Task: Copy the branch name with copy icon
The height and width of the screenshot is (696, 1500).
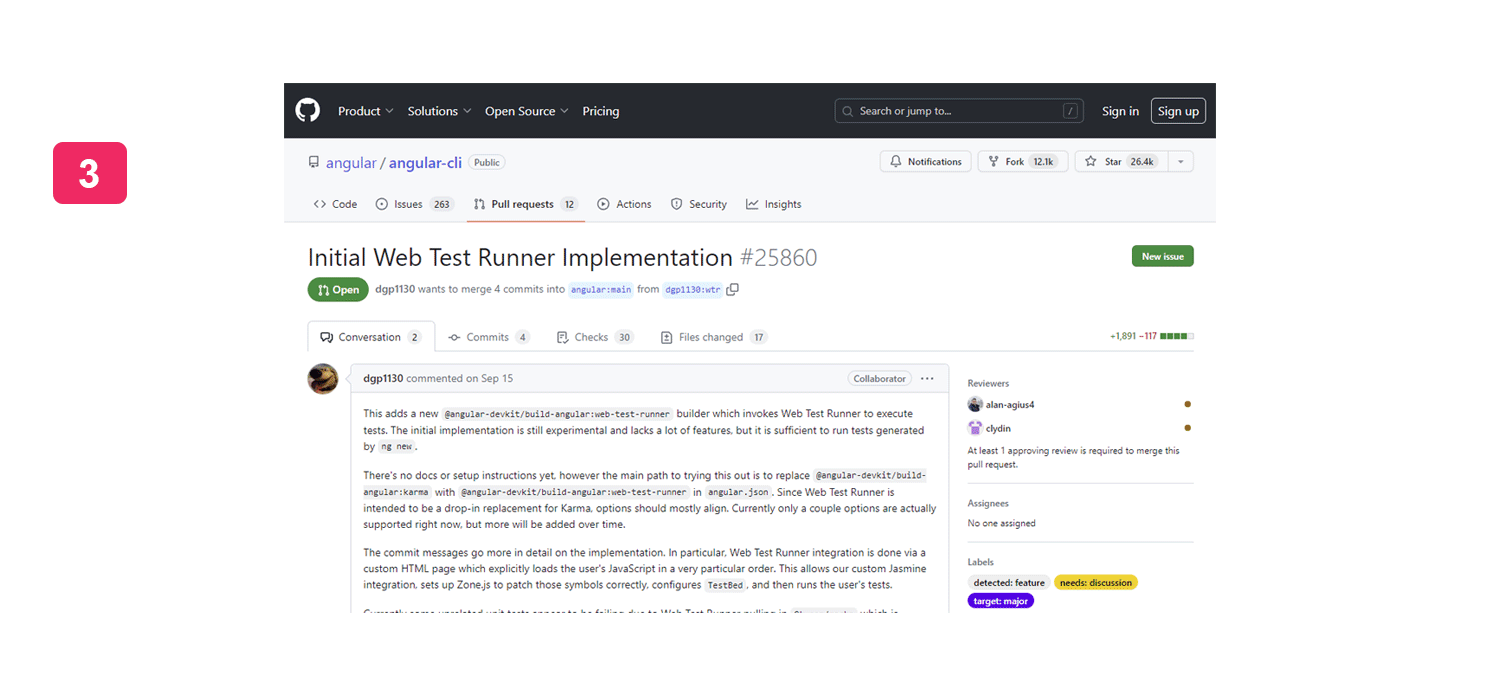Action: pyautogui.click(x=733, y=290)
